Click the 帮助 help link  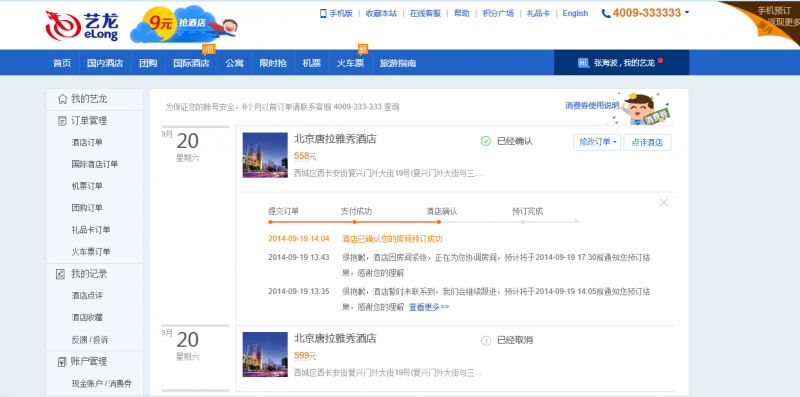pyautogui.click(x=462, y=13)
